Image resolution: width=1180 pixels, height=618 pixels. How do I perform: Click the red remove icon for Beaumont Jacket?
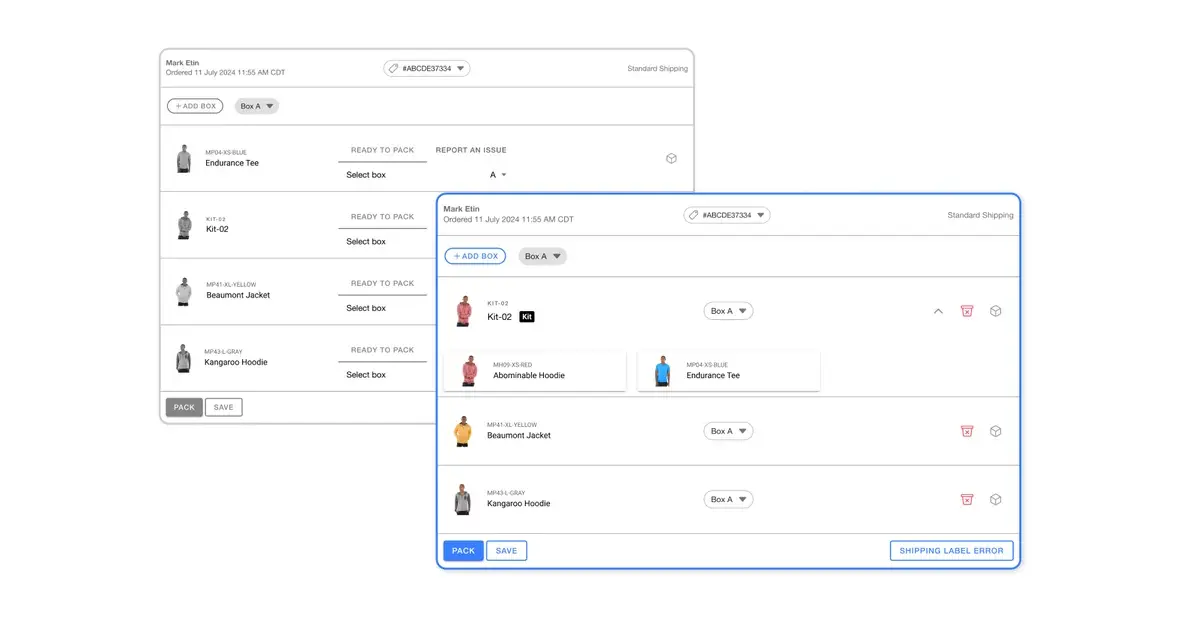pyautogui.click(x=967, y=431)
